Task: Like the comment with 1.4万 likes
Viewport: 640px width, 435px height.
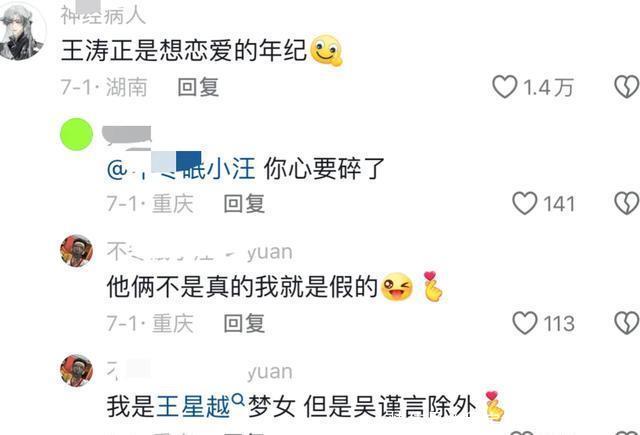Action: [505, 87]
